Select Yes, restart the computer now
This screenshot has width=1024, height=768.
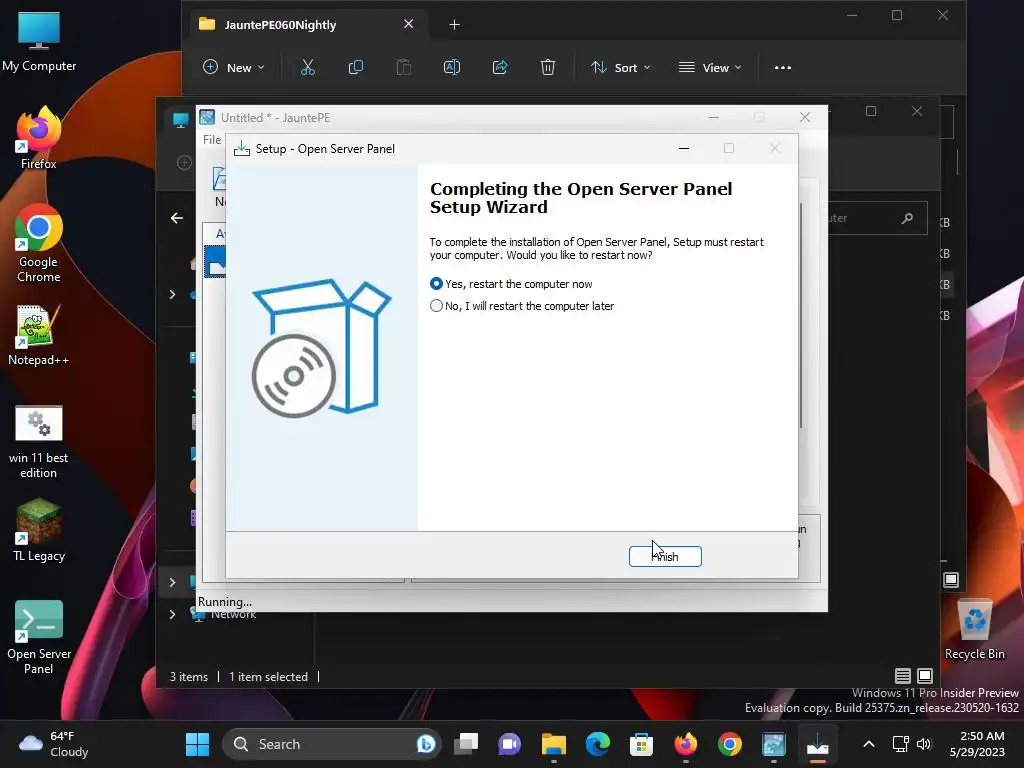511,284
